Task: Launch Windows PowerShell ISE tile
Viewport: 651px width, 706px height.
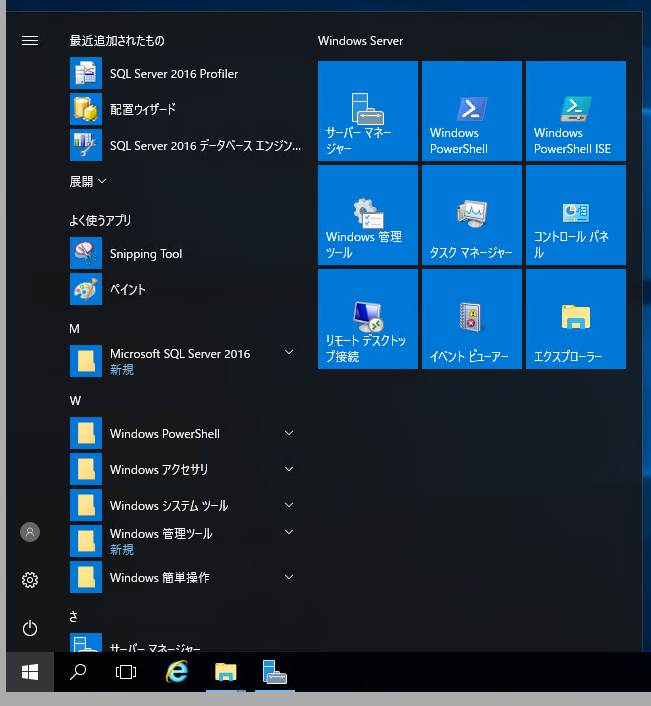Action: pos(576,111)
